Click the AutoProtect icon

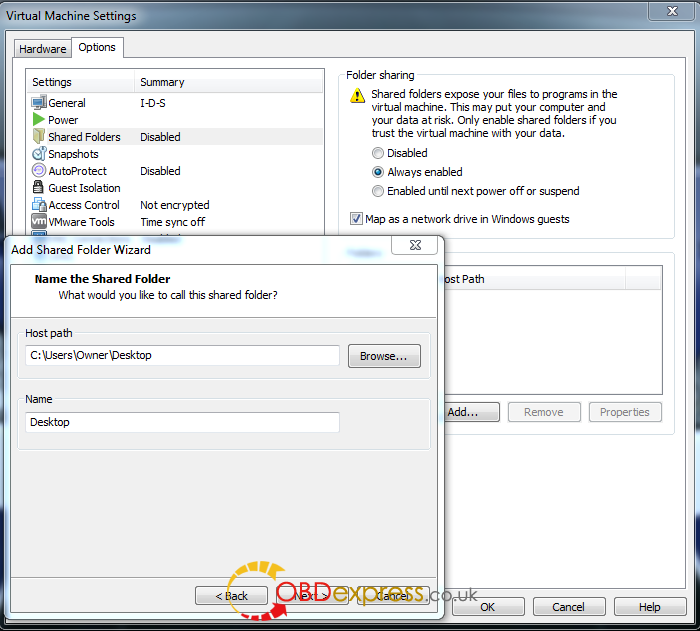click(39, 171)
